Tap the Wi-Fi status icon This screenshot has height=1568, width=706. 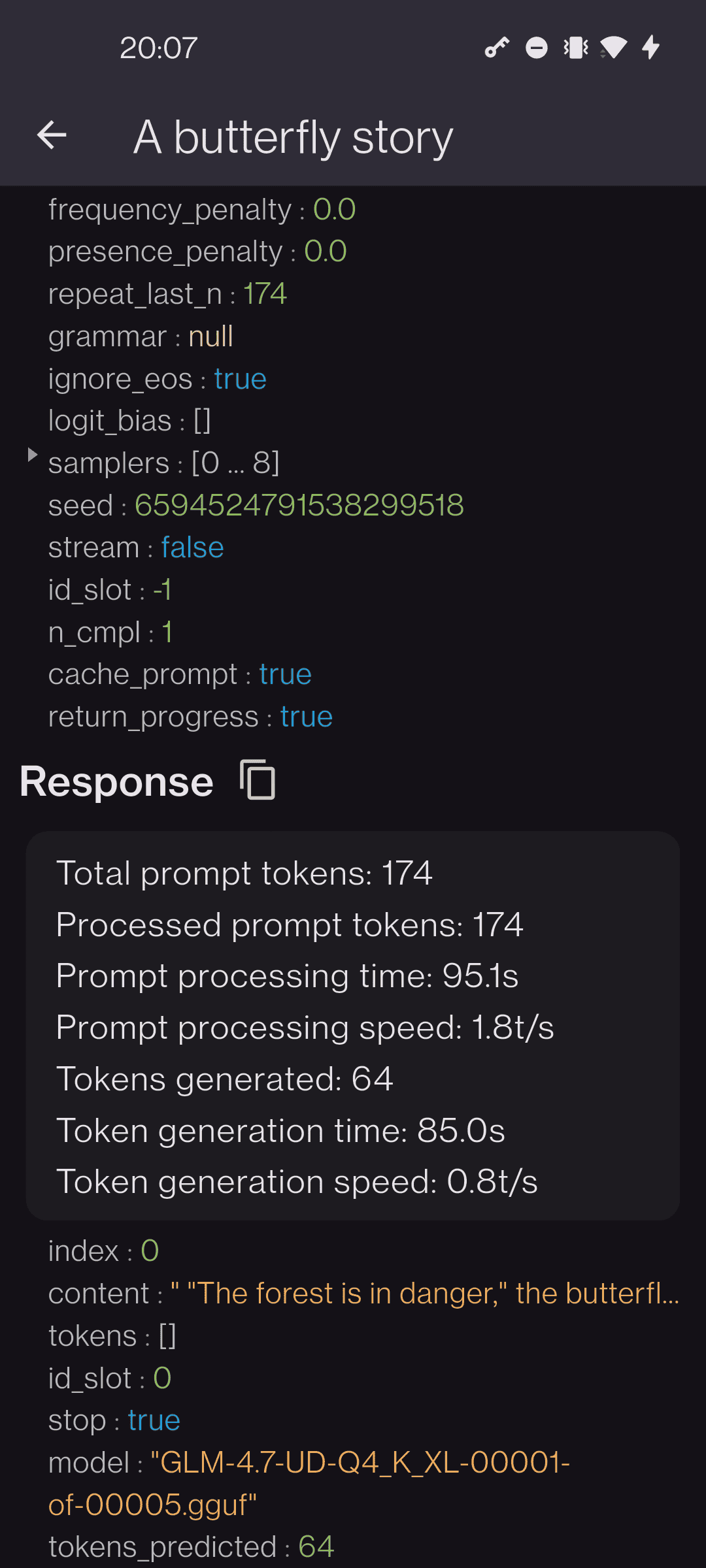point(613,48)
